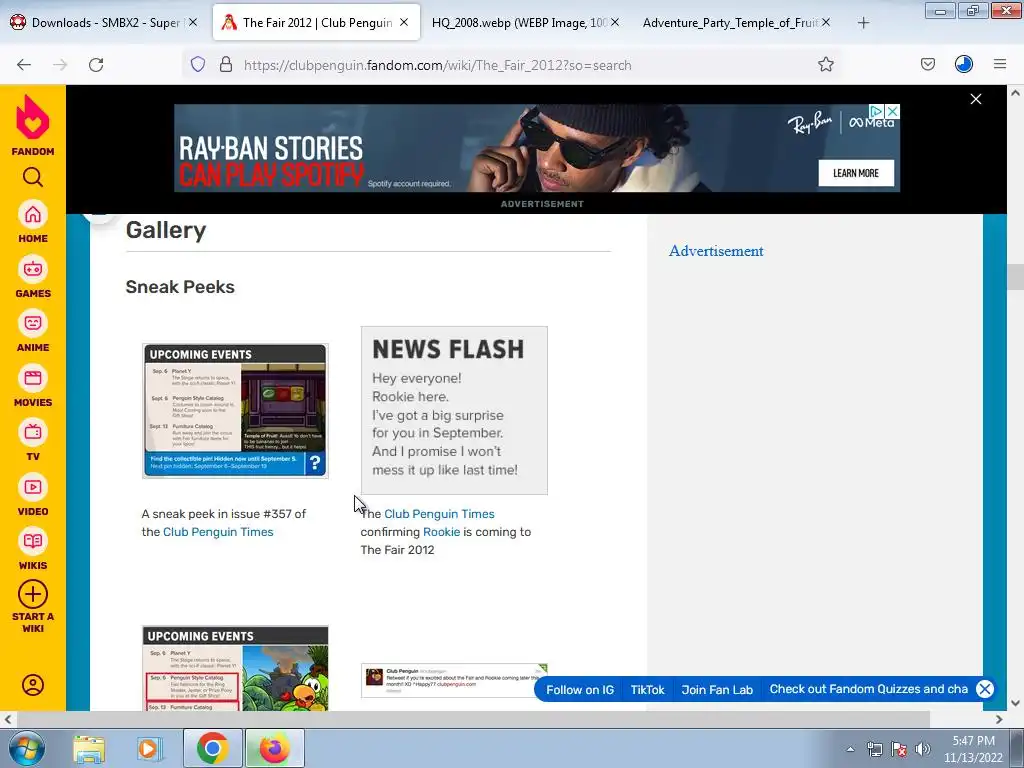Click the horizontal scrollbar left arrow
1024x768 pixels.
point(8,719)
